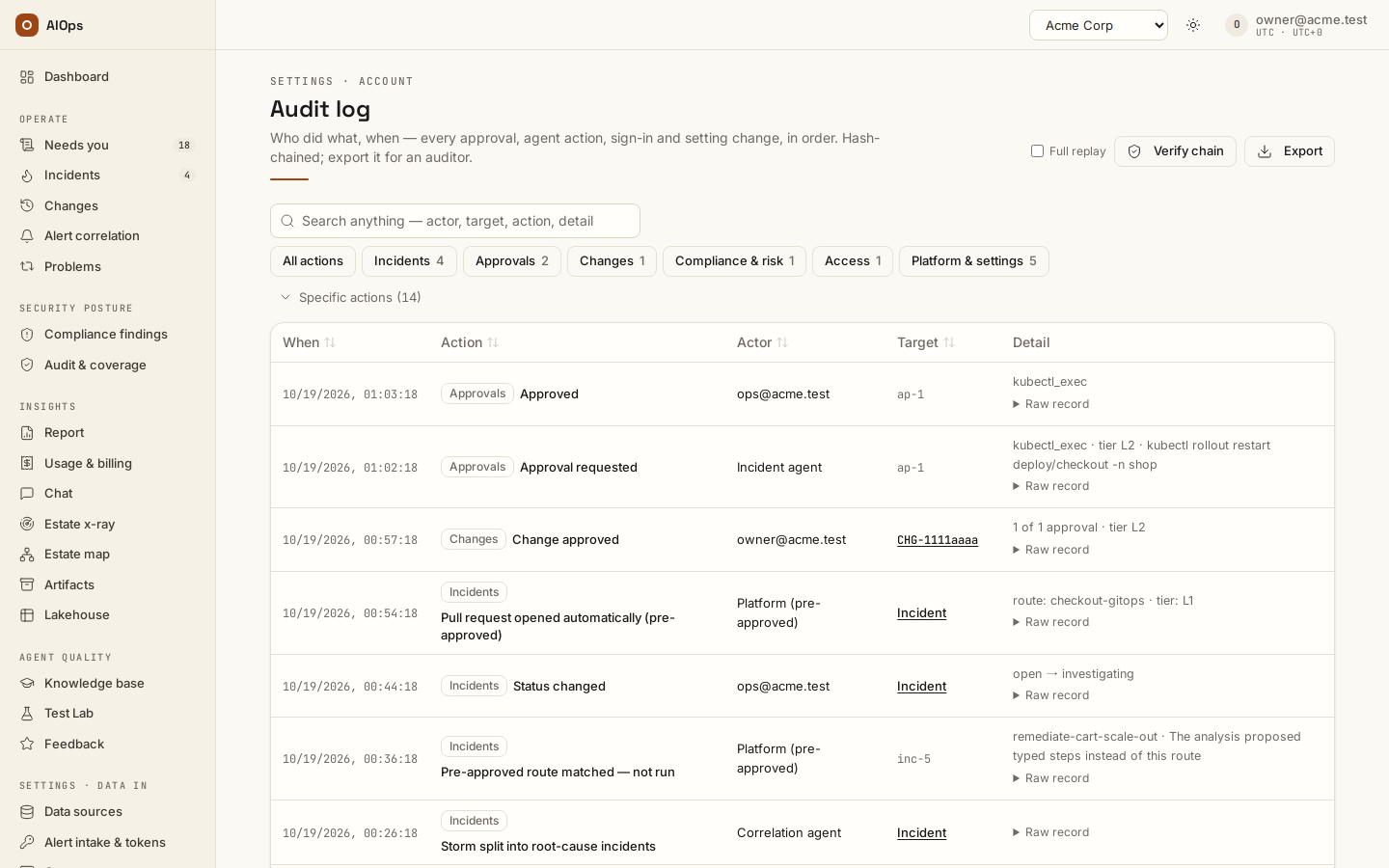Click the Verify chain button
This screenshot has height=868, width=1389.
[1175, 151]
